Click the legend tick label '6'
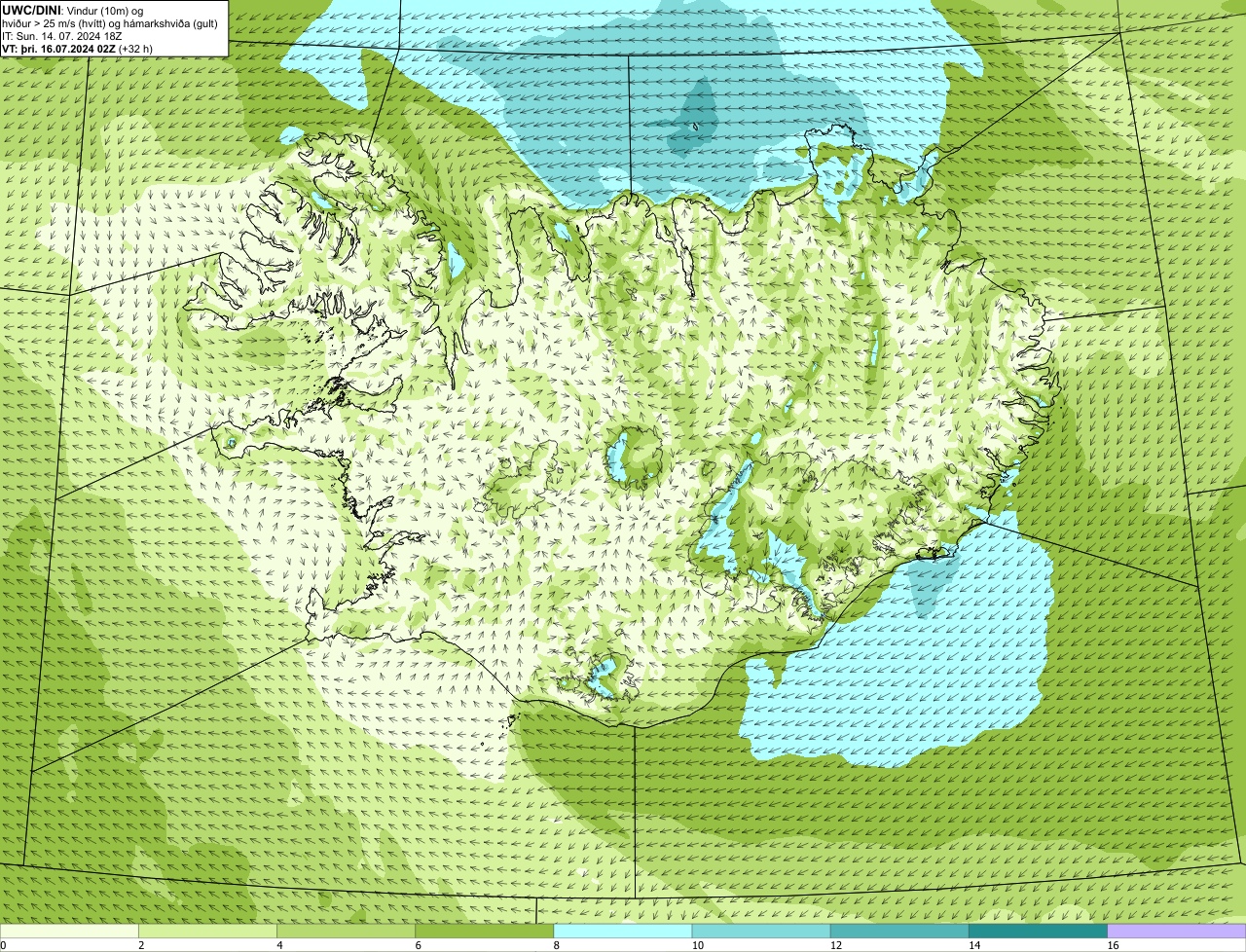This screenshot has height=952, width=1246. point(418,945)
